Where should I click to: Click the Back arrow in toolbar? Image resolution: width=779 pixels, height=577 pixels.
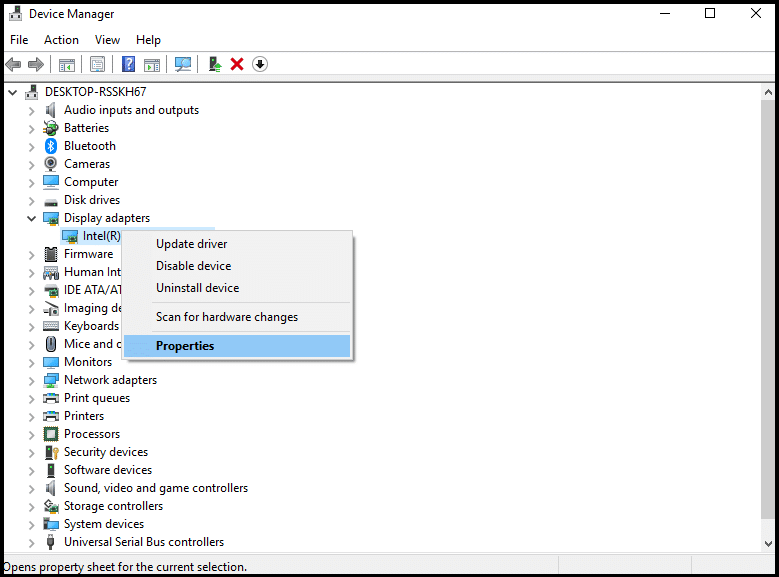point(13,64)
